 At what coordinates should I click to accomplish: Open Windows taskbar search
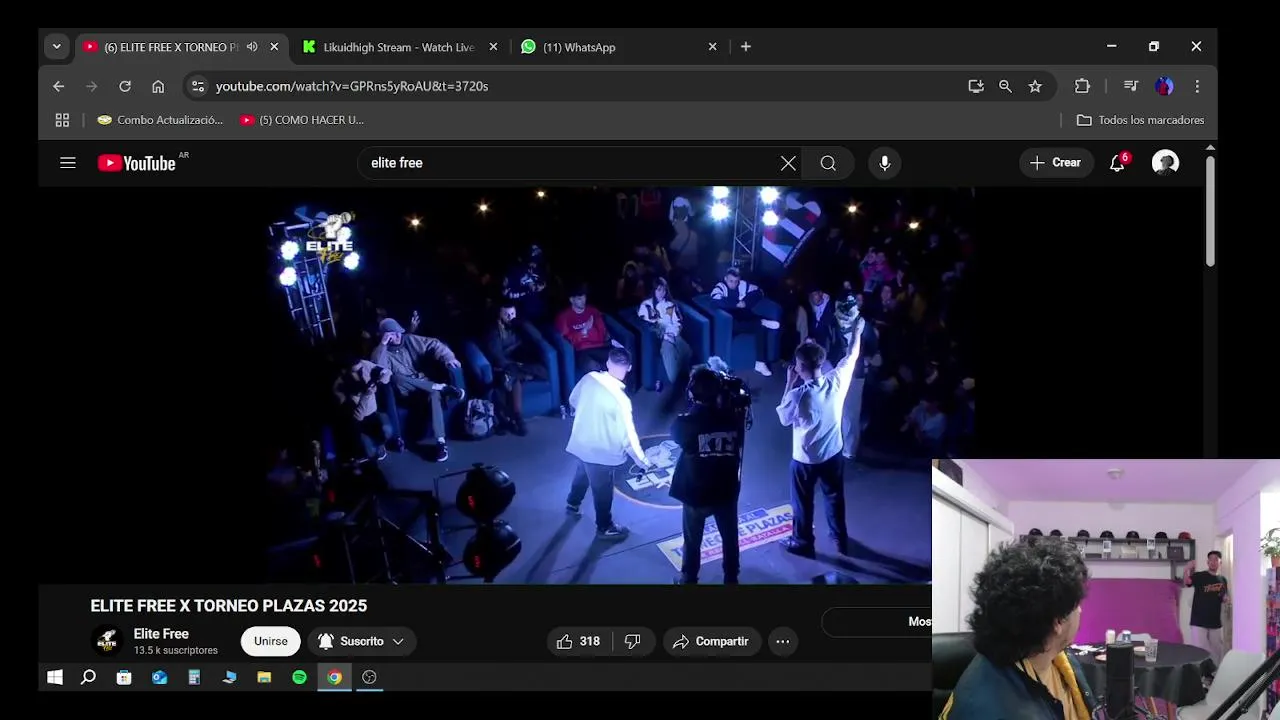point(88,677)
